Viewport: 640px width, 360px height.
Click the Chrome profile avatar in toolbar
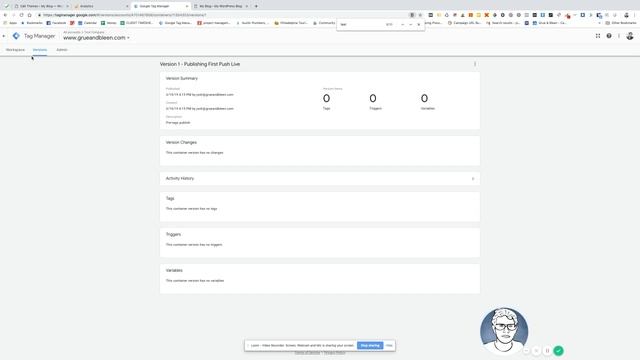[x=627, y=15]
